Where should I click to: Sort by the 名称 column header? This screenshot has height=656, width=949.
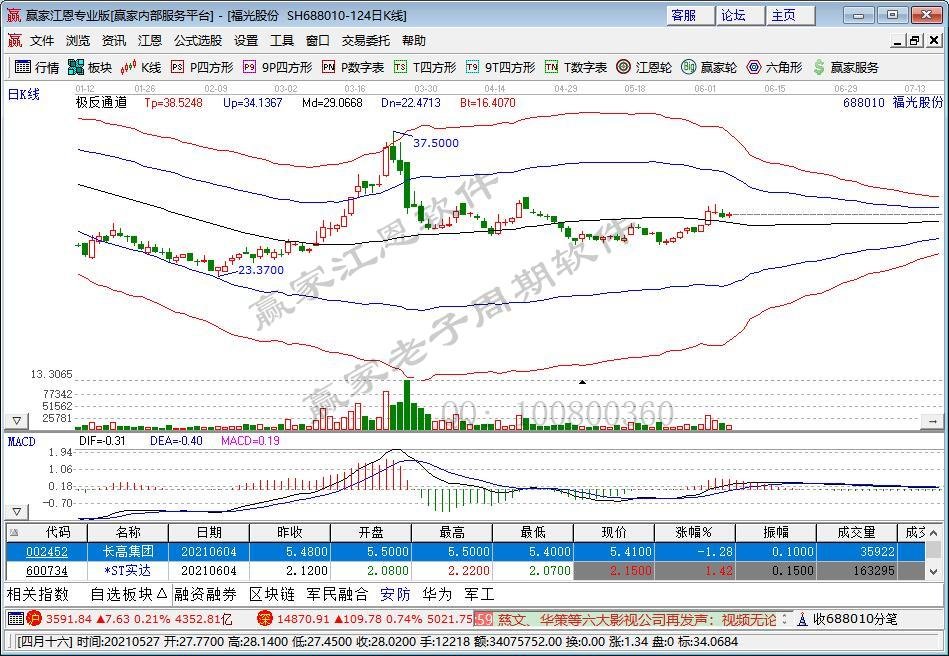(128, 533)
